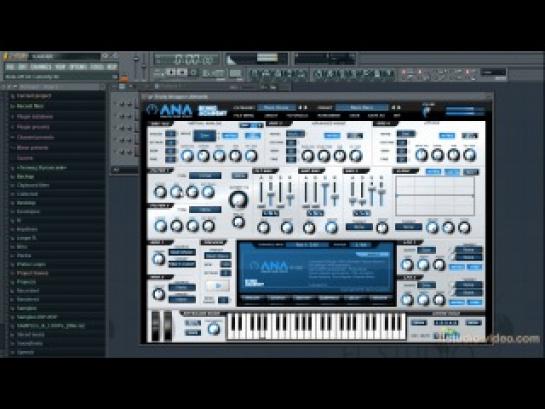Click the first knob in the OSC 1 section

(187, 156)
